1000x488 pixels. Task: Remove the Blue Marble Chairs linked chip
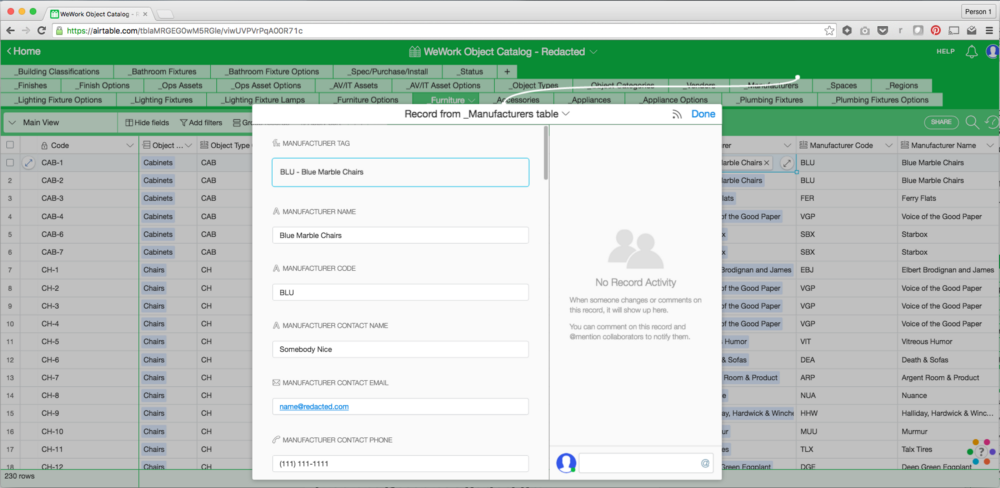tap(767, 163)
